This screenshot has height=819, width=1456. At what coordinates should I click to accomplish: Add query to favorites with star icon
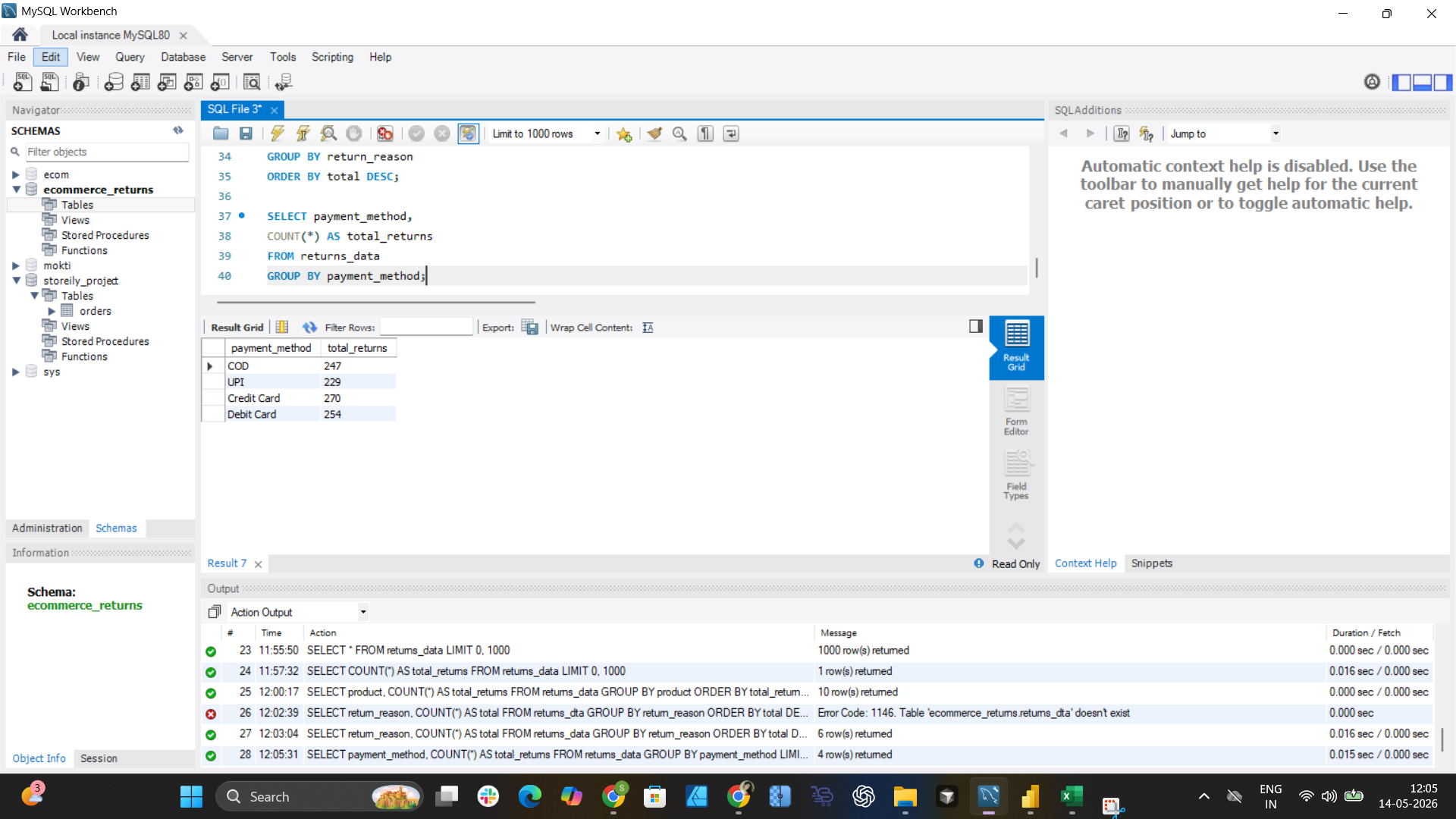(x=623, y=134)
